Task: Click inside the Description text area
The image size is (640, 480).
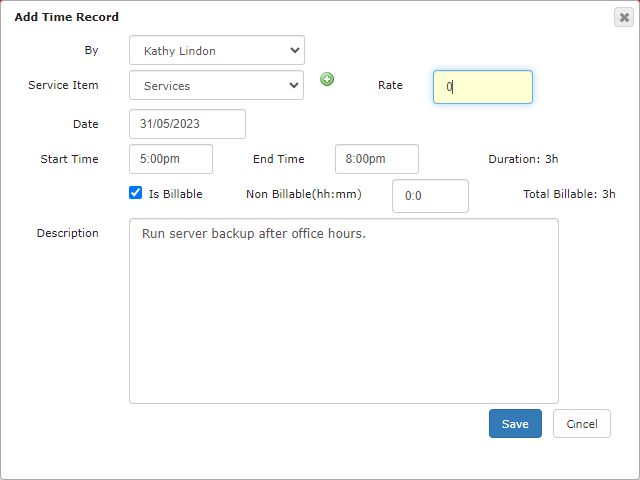Action: (x=344, y=311)
